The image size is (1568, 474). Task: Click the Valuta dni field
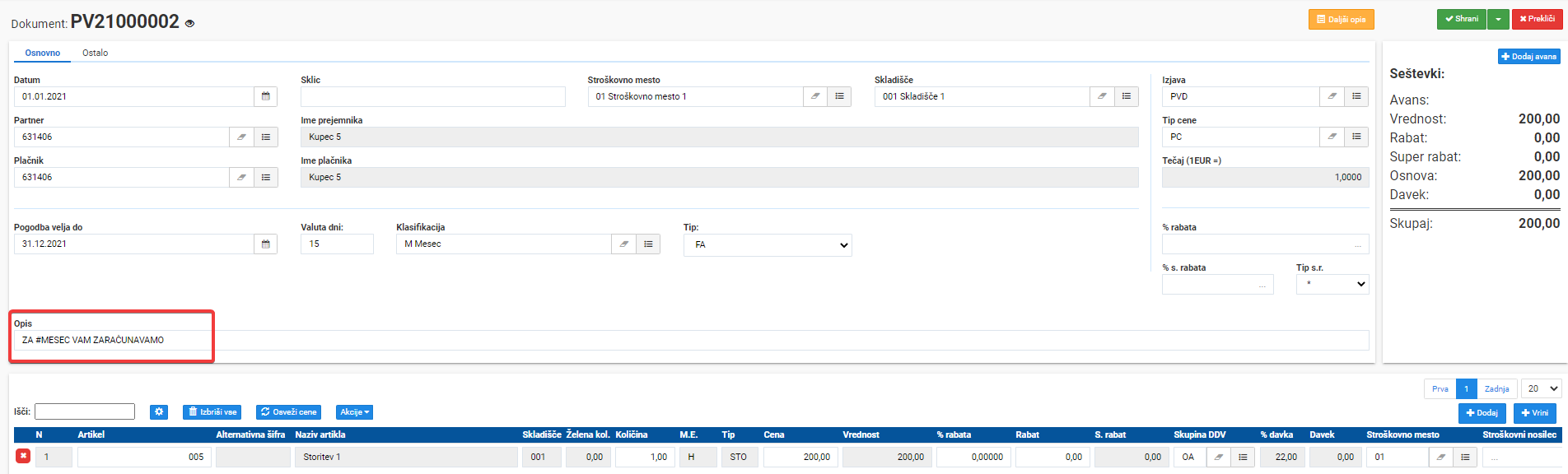[337, 244]
